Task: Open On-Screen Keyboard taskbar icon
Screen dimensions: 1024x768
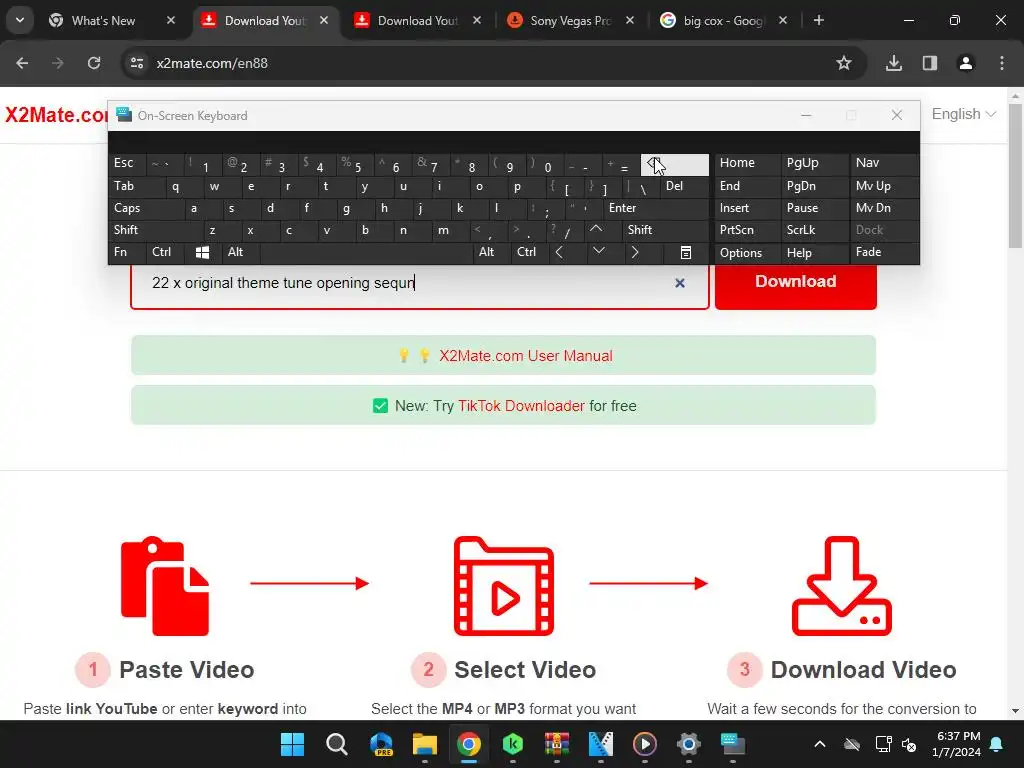Action: click(x=733, y=744)
